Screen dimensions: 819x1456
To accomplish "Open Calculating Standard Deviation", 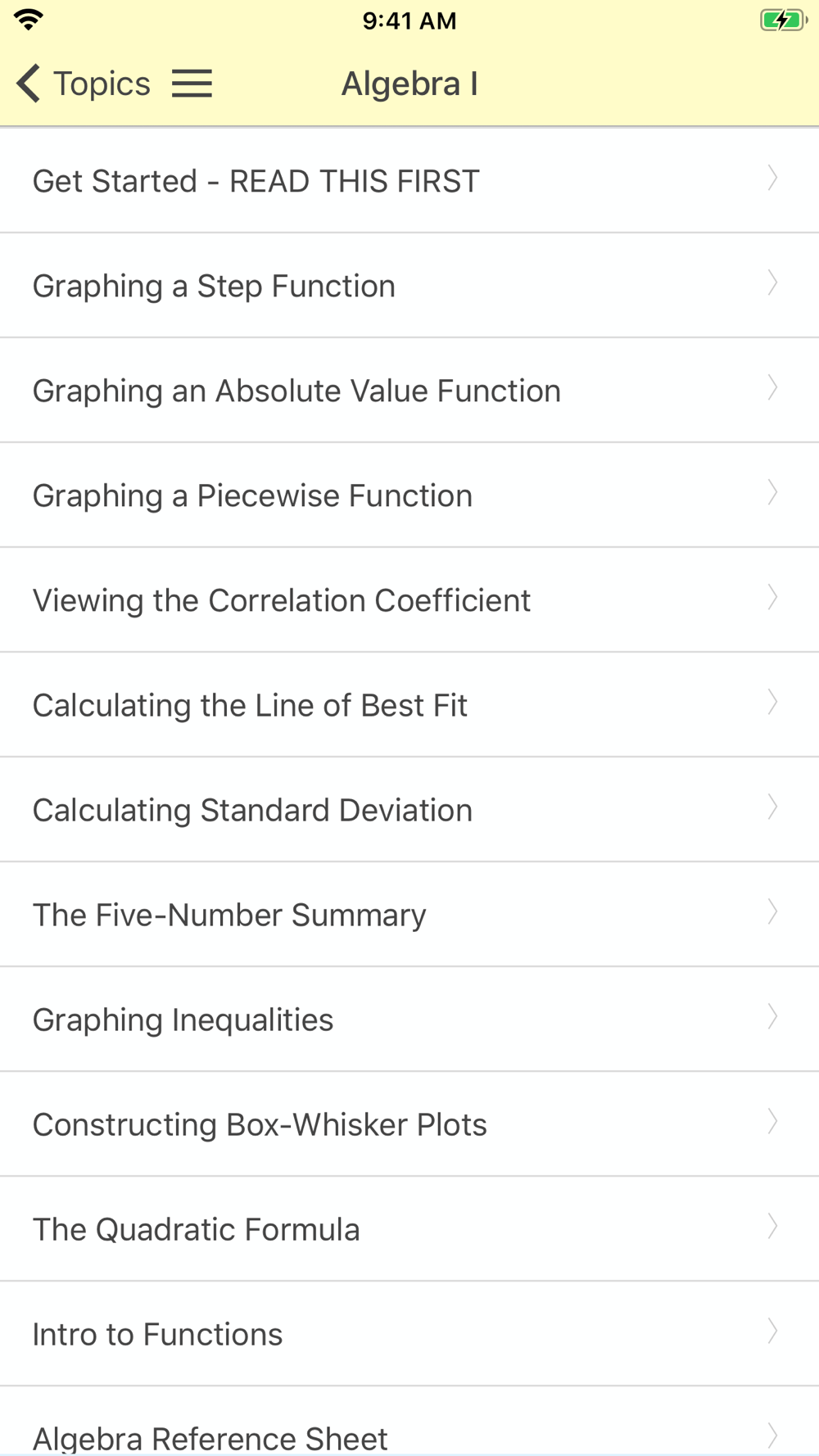I will coord(409,810).
